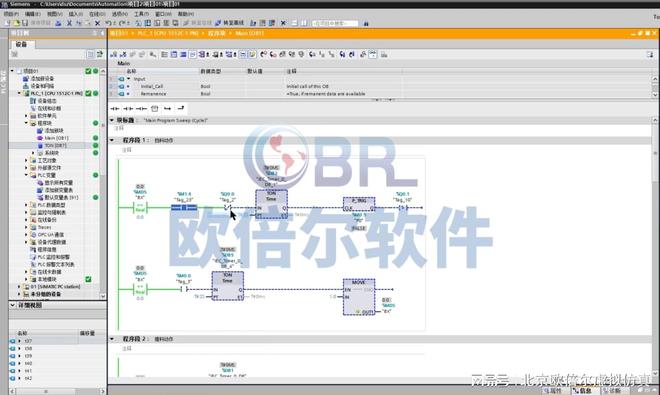Click the Go online (转至在线) button
The height and width of the screenshot is (395, 660).
[197, 23]
